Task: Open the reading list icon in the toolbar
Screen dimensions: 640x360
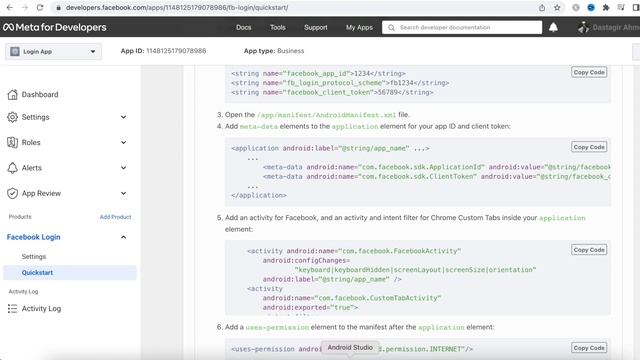Action: 621,7
